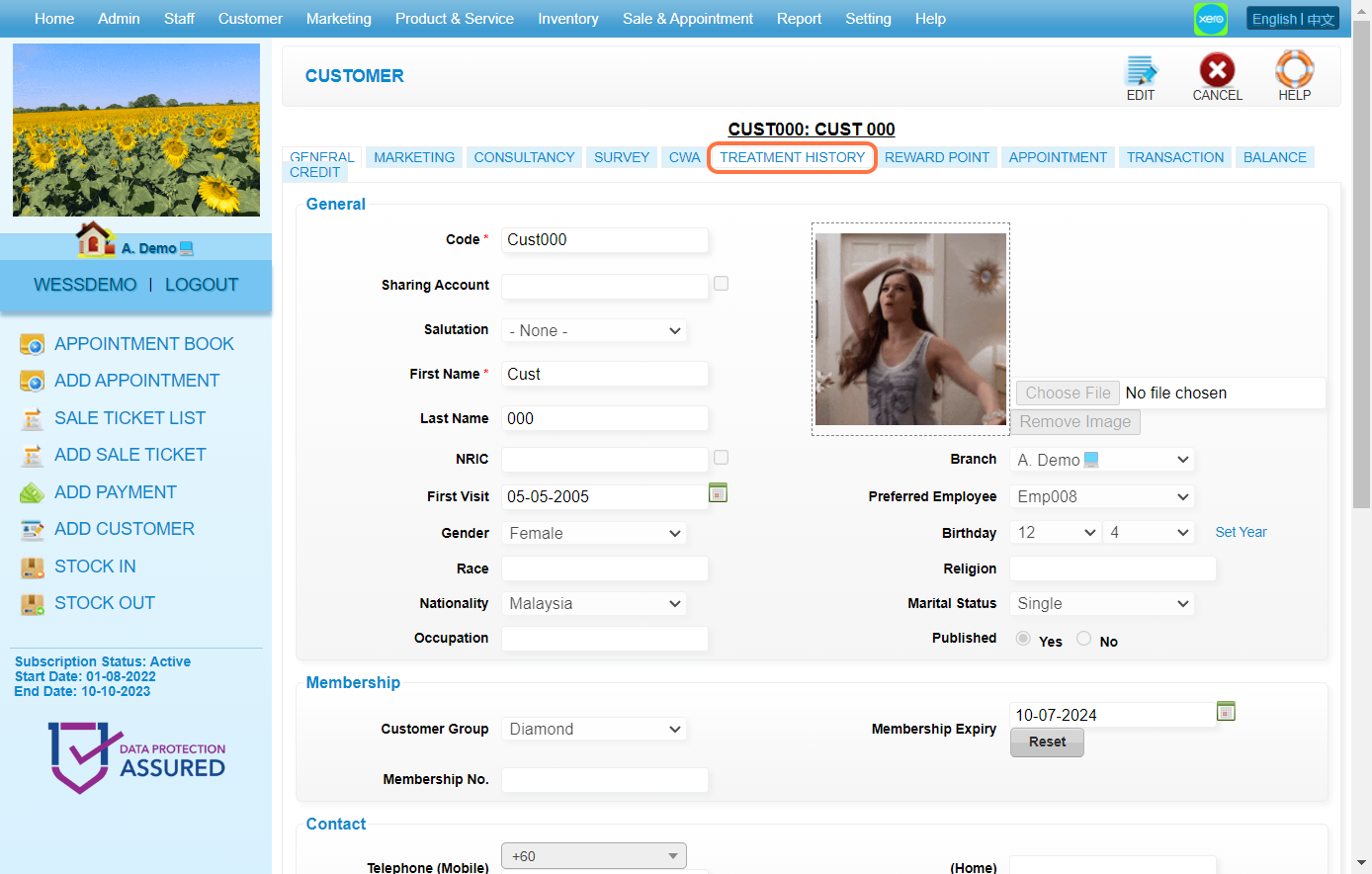The height and width of the screenshot is (874, 1372).
Task: Open Appointment Book sidebar icon
Action: click(x=33, y=344)
